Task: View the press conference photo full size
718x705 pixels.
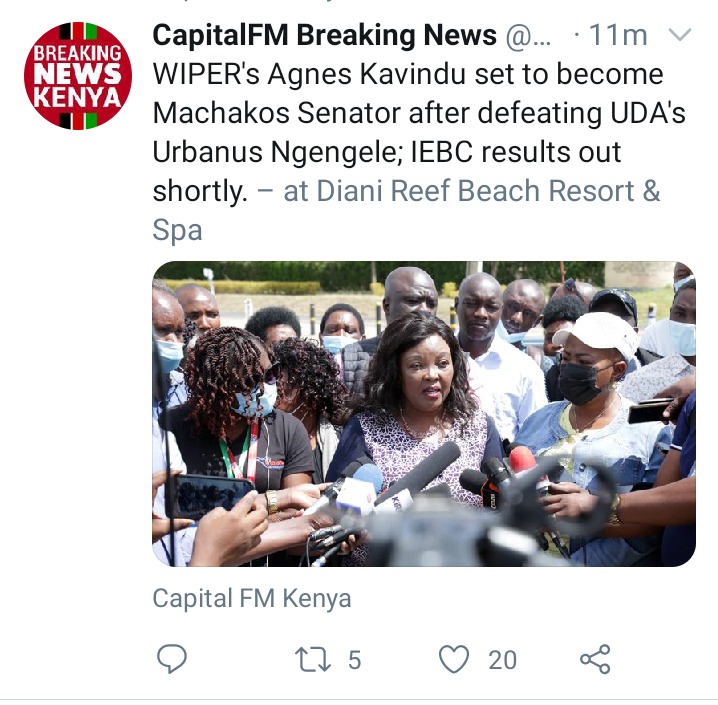Action: point(424,414)
